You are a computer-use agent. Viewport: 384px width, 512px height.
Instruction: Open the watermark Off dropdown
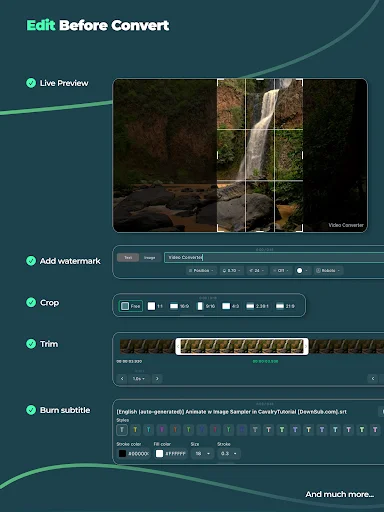tap(281, 271)
